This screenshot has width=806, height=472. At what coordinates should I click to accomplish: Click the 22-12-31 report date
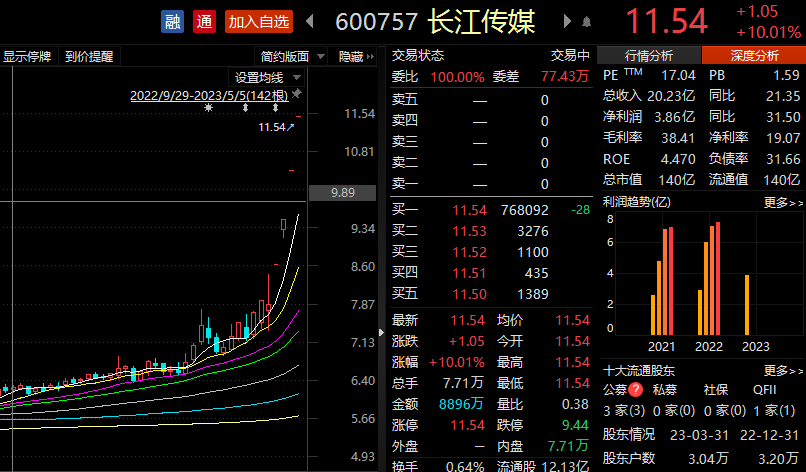[x=769, y=435]
